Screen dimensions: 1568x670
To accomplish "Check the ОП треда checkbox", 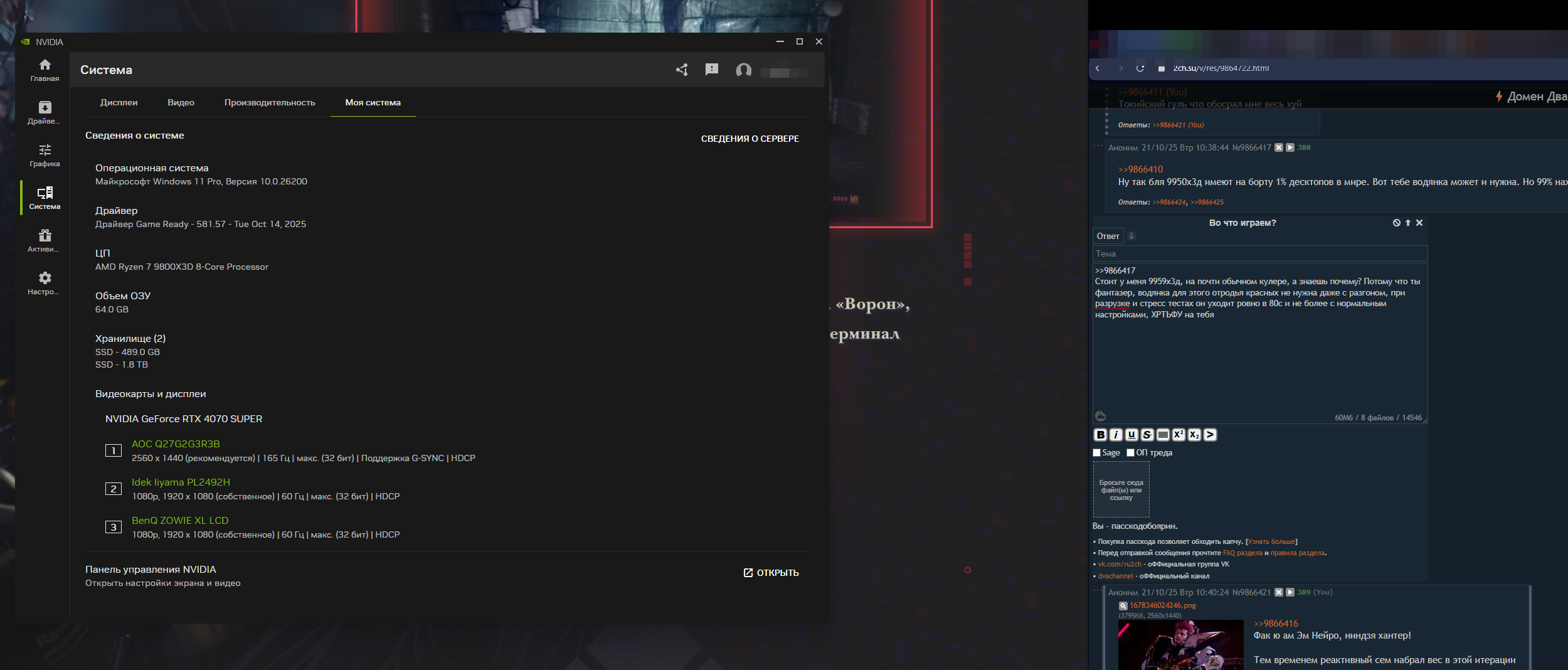I will 1131,453.
